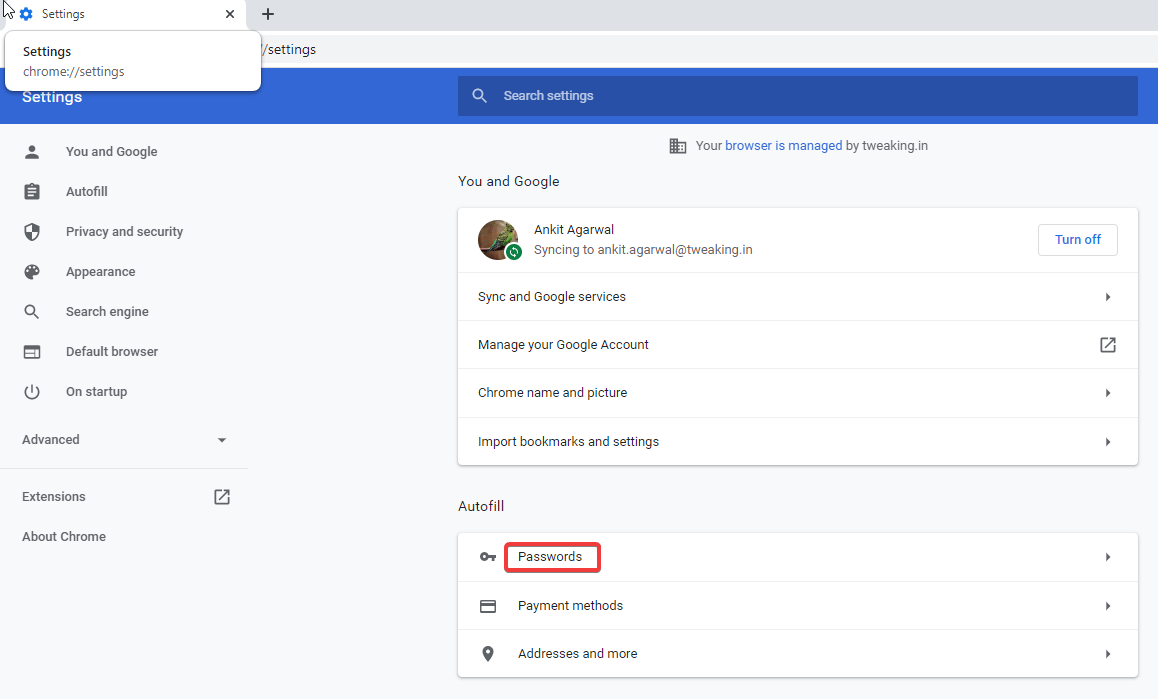Click the On startup power icon
This screenshot has height=699, width=1158.
[x=32, y=392]
